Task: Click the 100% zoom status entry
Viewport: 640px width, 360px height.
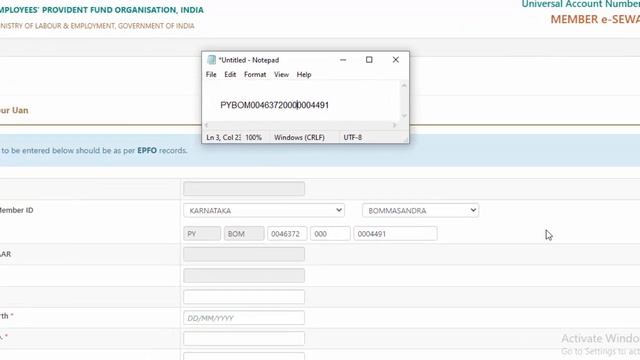Action: 253,138
